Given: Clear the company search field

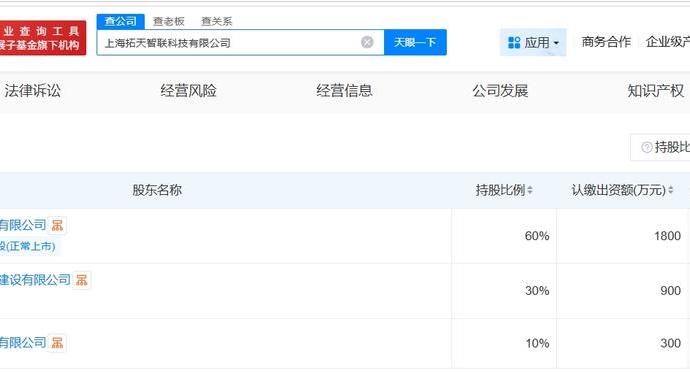Looking at the screenshot, I should click(367, 42).
